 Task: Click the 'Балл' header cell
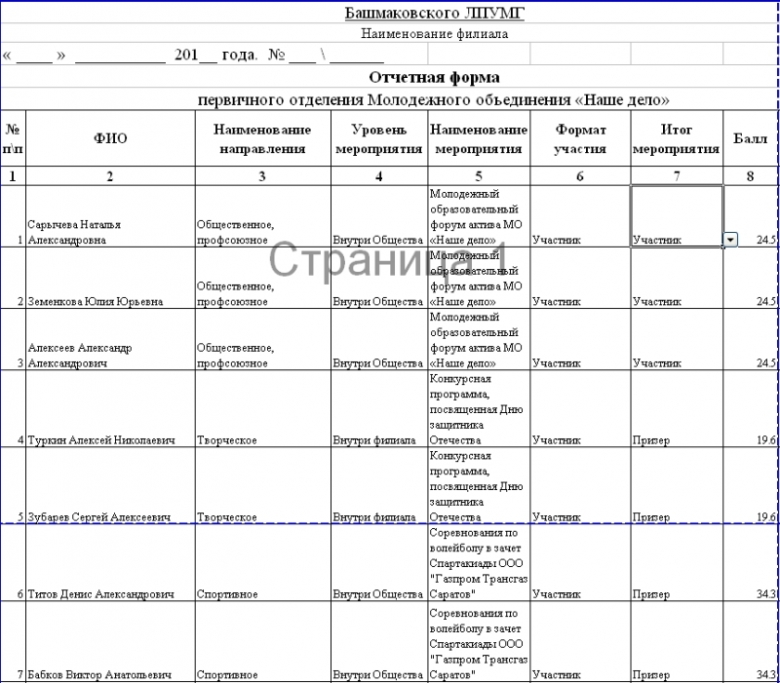(750, 138)
